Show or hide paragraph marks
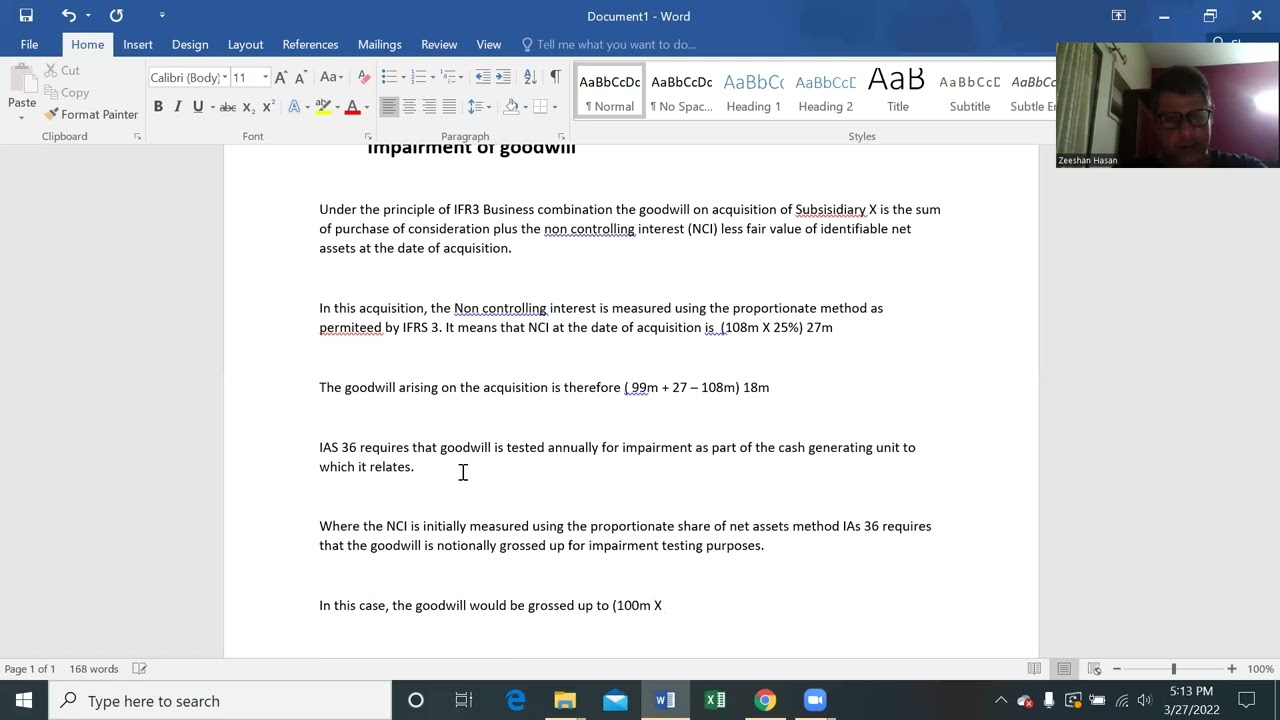The width and height of the screenshot is (1280, 720). [x=555, y=77]
